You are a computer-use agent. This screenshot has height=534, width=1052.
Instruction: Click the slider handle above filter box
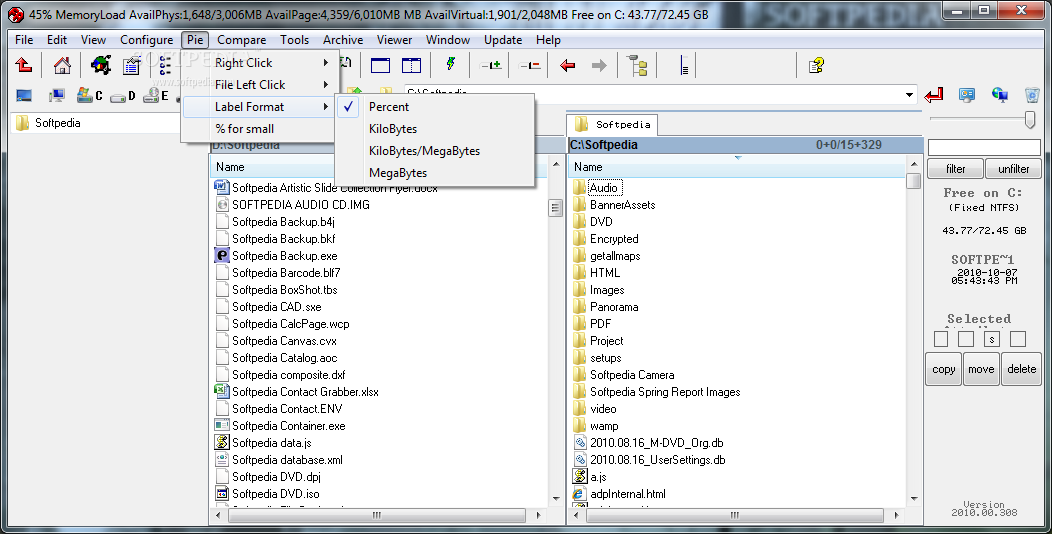coord(1030,119)
